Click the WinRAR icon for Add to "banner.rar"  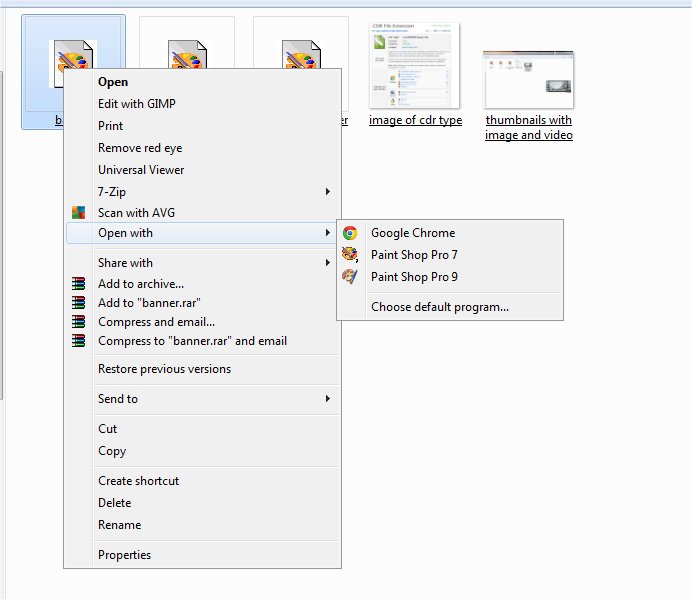[79, 303]
